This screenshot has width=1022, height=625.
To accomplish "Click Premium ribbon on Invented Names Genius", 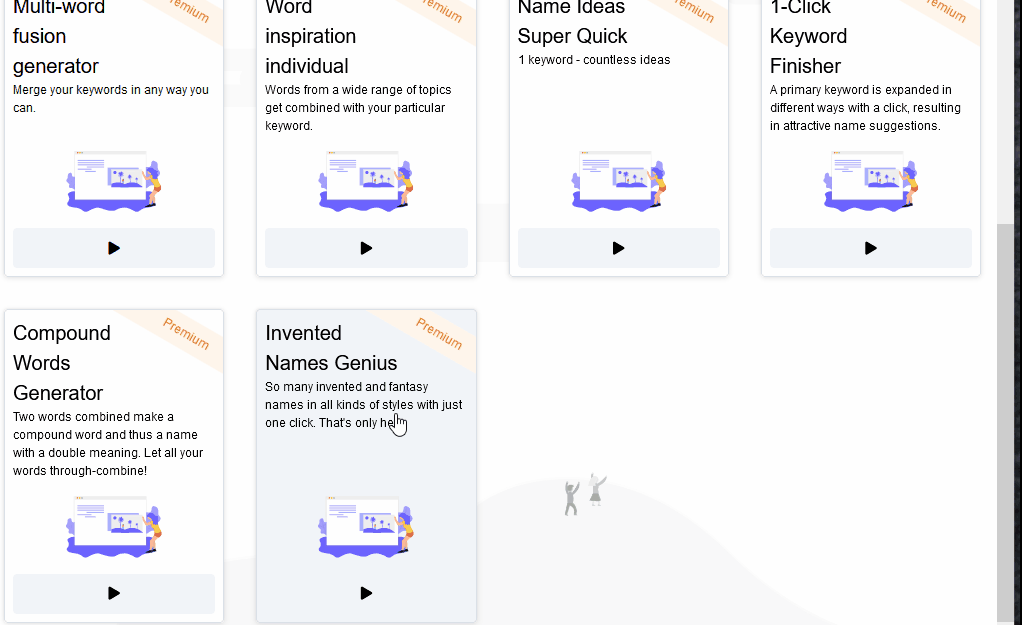I will 439,334.
